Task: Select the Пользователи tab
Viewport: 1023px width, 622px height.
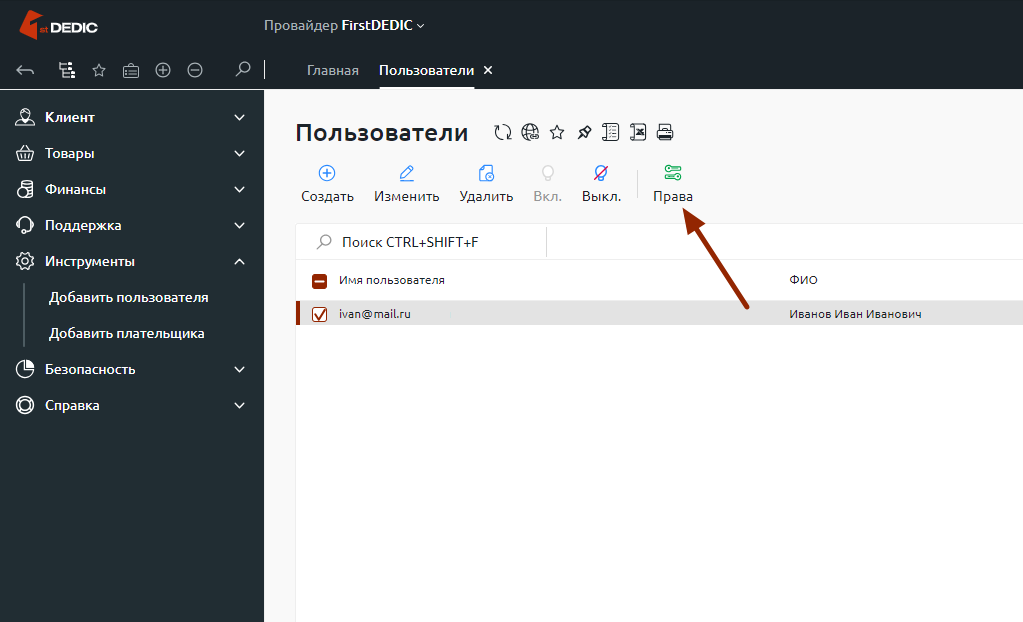Action: pos(426,70)
